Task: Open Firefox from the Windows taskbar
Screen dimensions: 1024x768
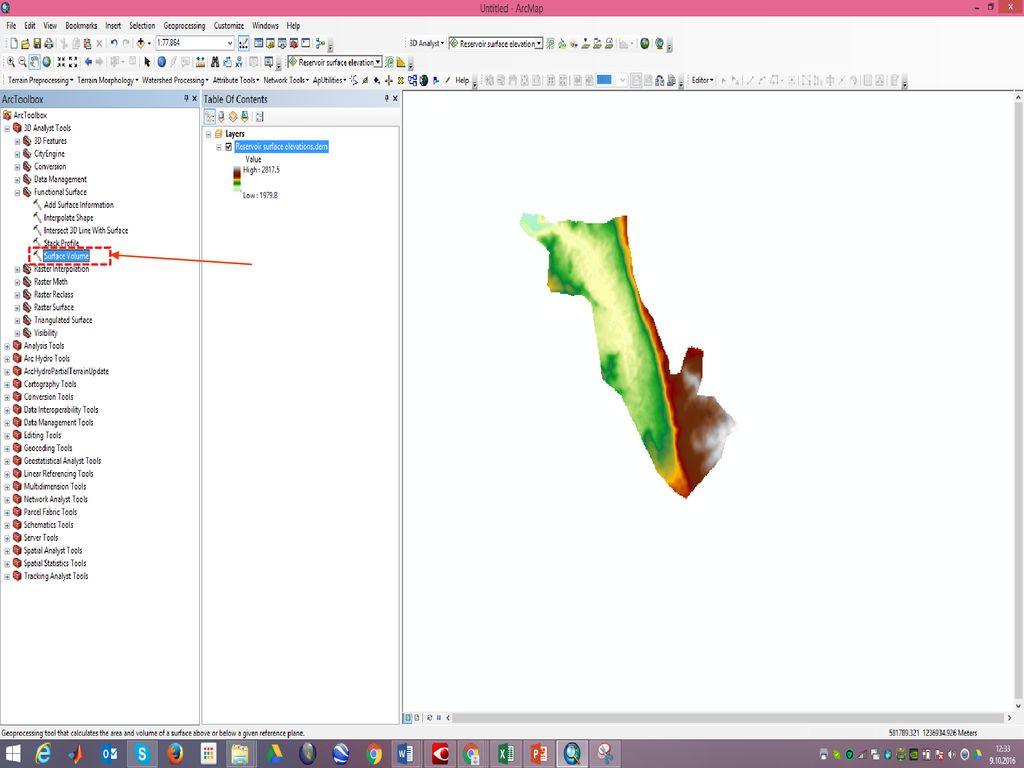Action: click(x=174, y=754)
